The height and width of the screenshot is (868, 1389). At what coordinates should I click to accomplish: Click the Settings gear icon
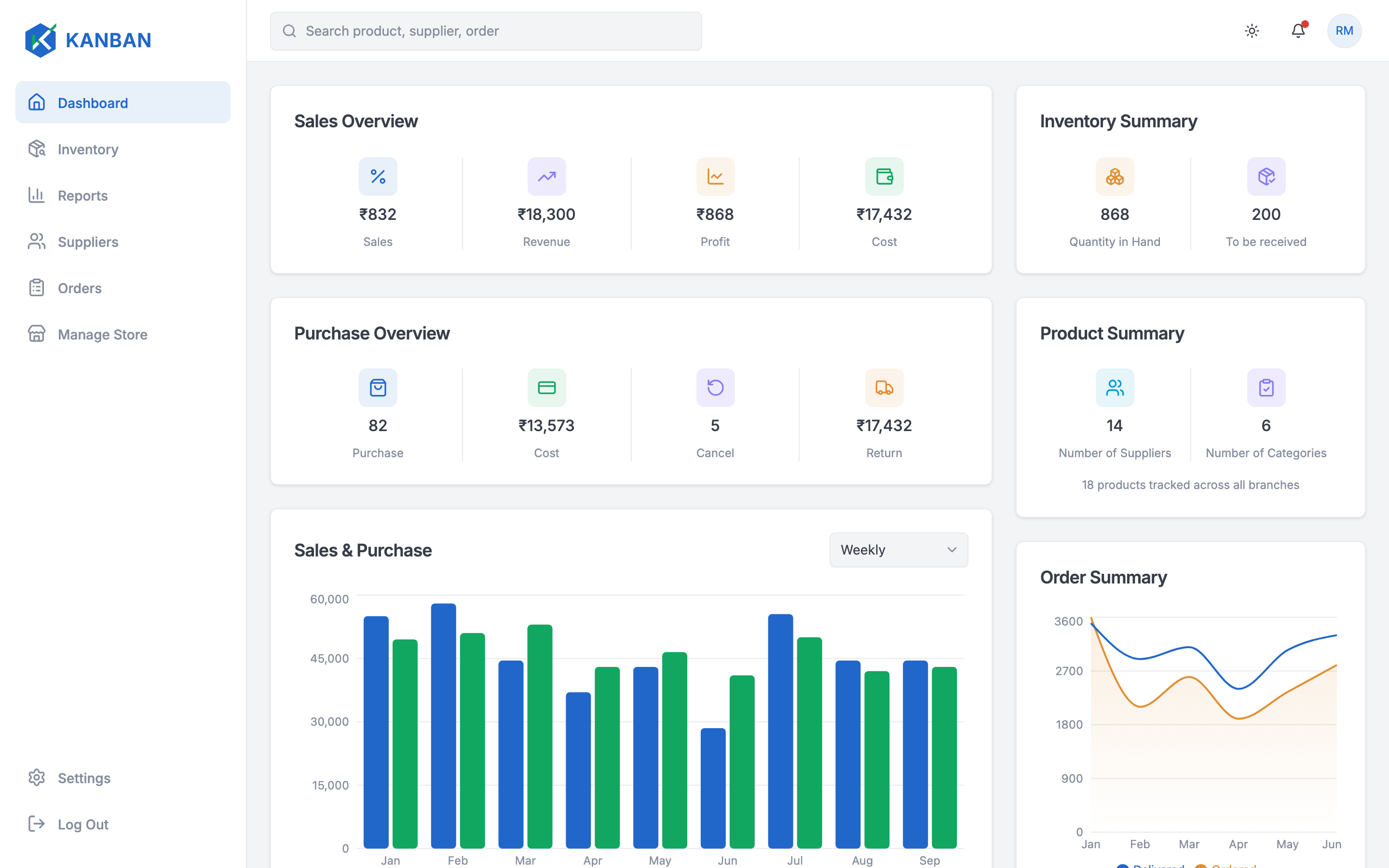(x=37, y=778)
